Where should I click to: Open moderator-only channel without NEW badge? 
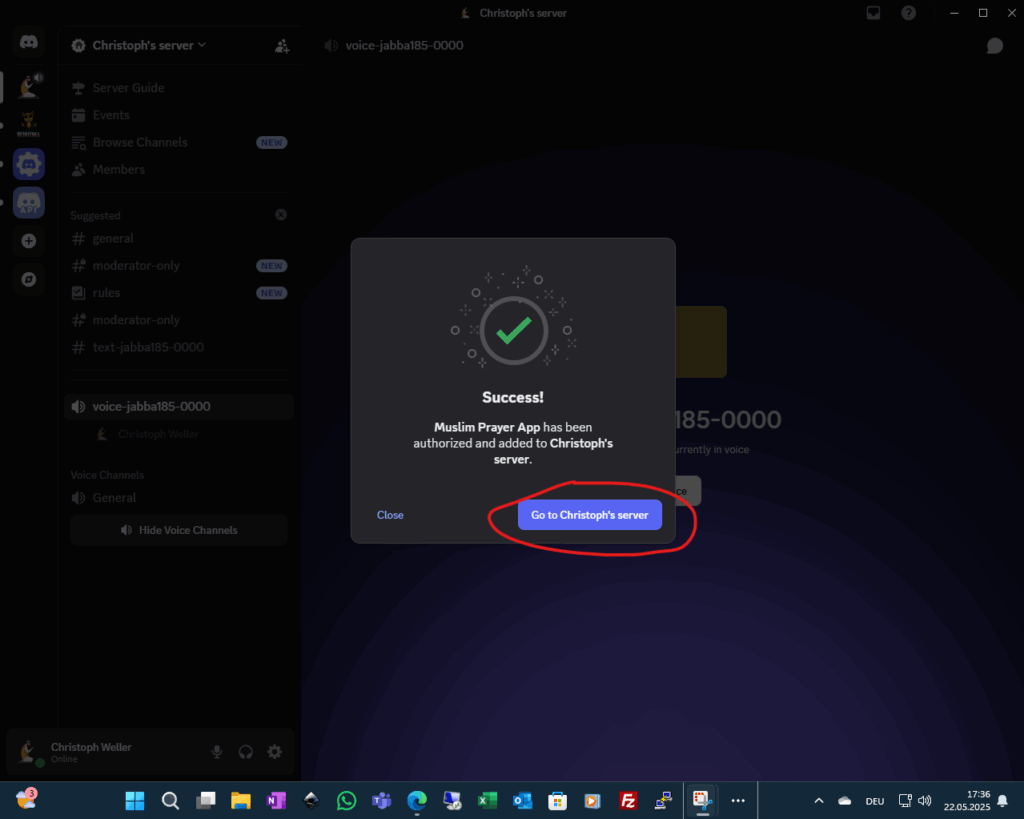click(x=179, y=320)
